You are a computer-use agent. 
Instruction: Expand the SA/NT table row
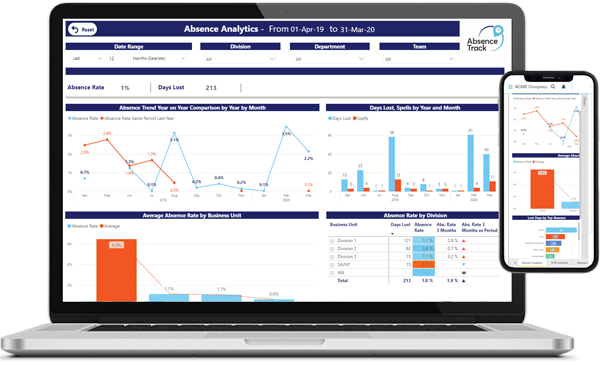(x=332, y=265)
